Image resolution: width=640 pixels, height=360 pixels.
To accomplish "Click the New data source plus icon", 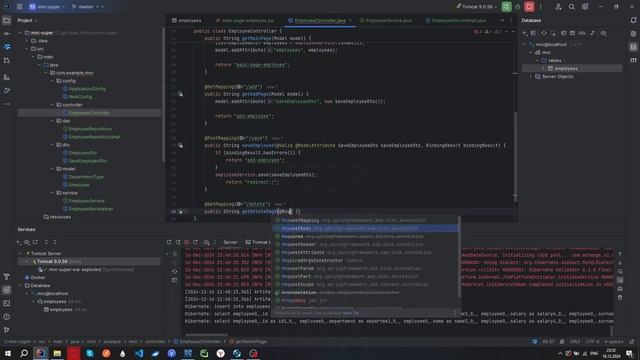I will point(524,33).
